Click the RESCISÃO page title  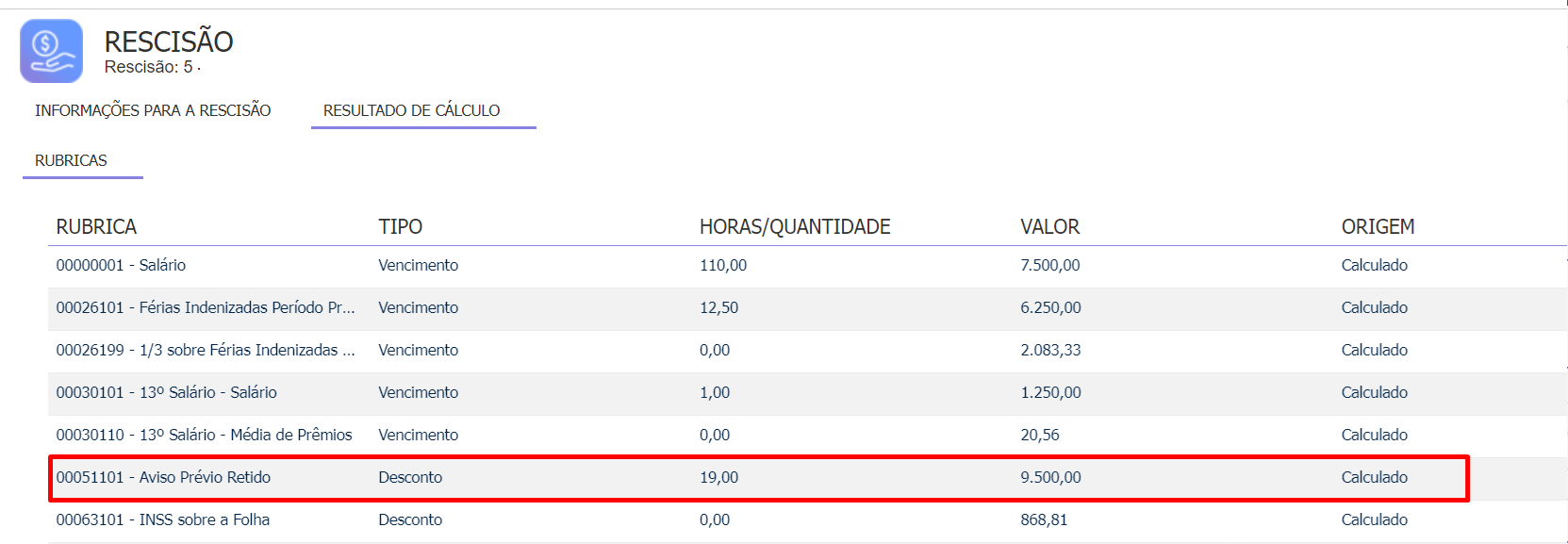169,41
